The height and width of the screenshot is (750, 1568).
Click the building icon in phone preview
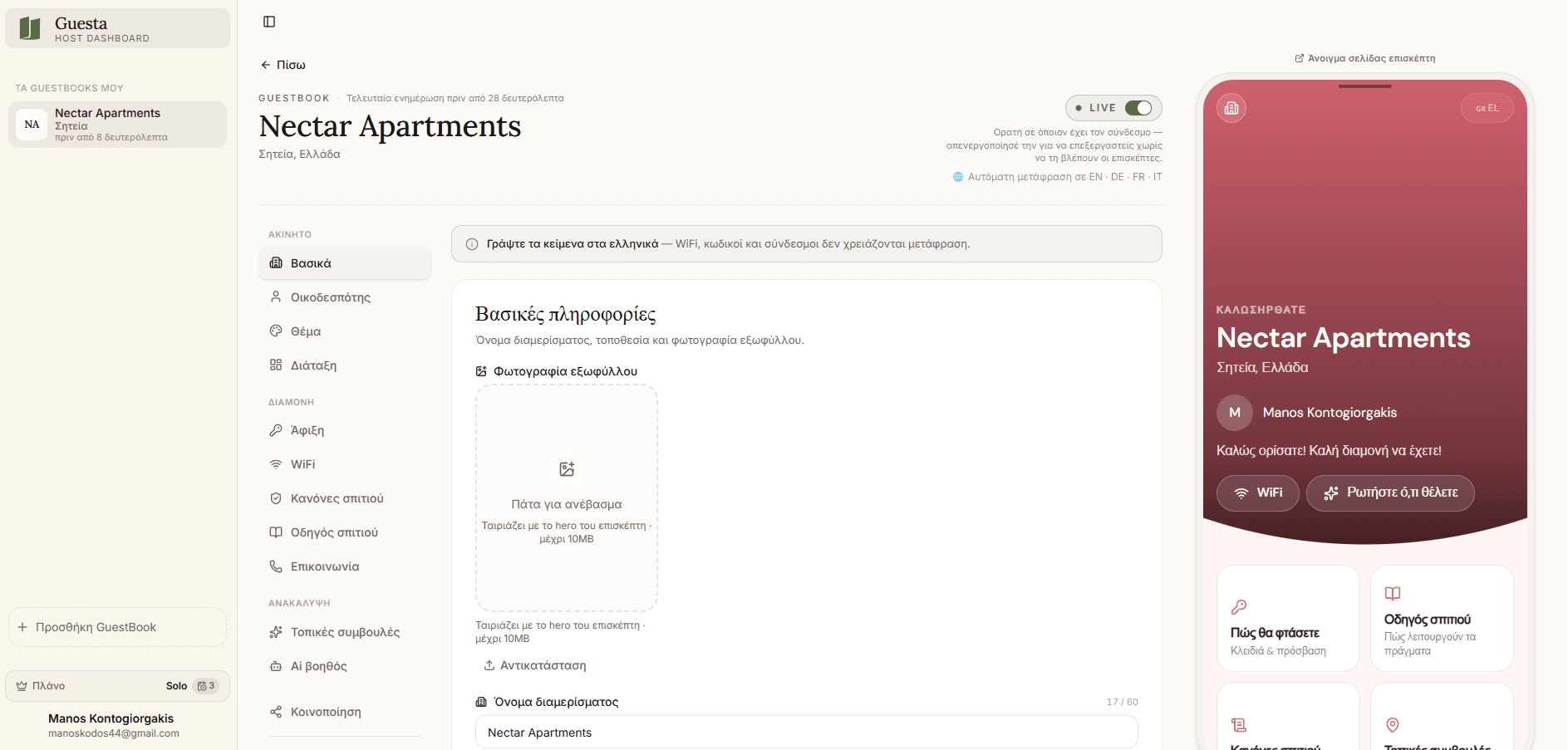coord(1231,108)
